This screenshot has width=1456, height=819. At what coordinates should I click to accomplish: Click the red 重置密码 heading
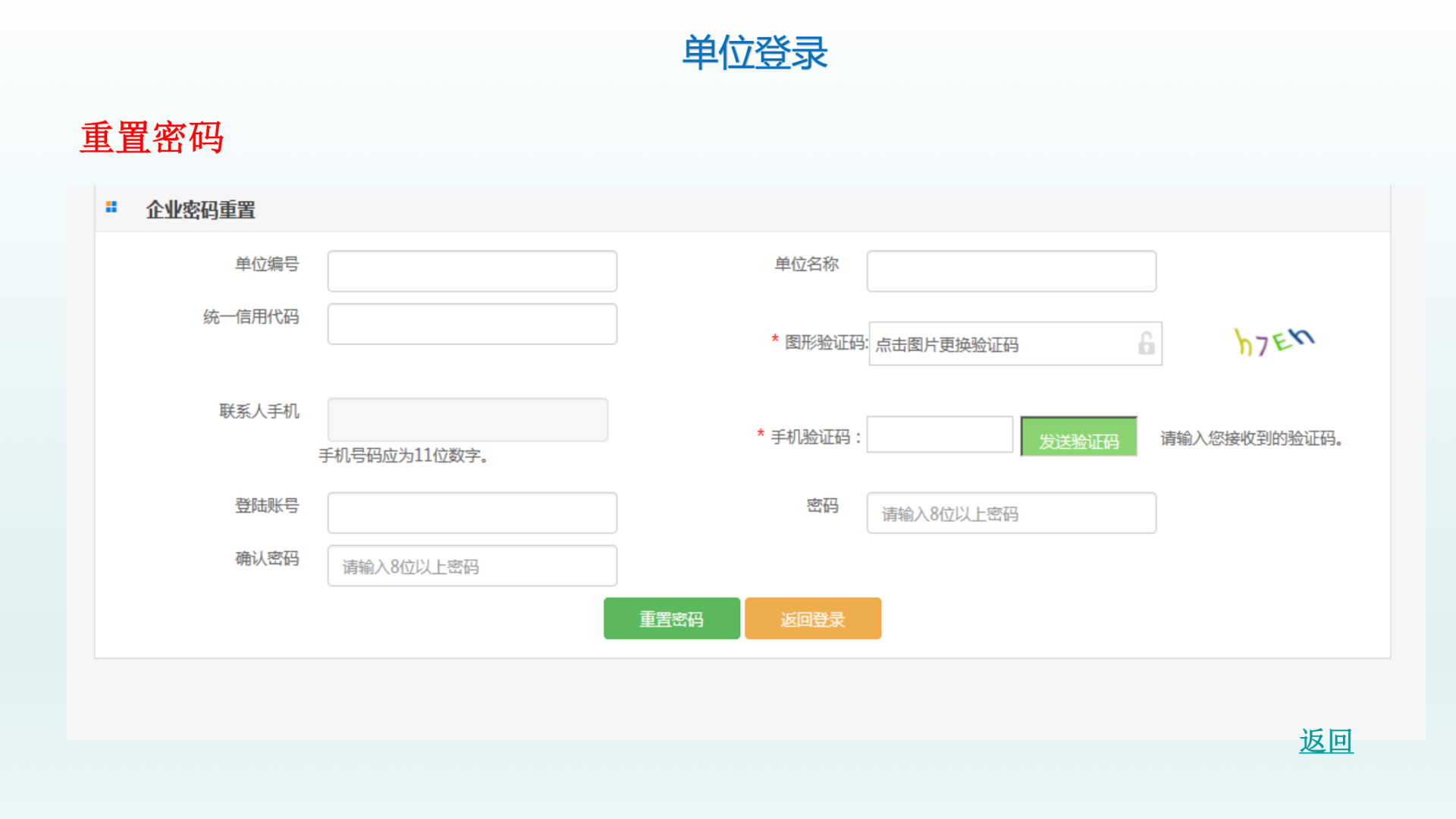coord(152,138)
